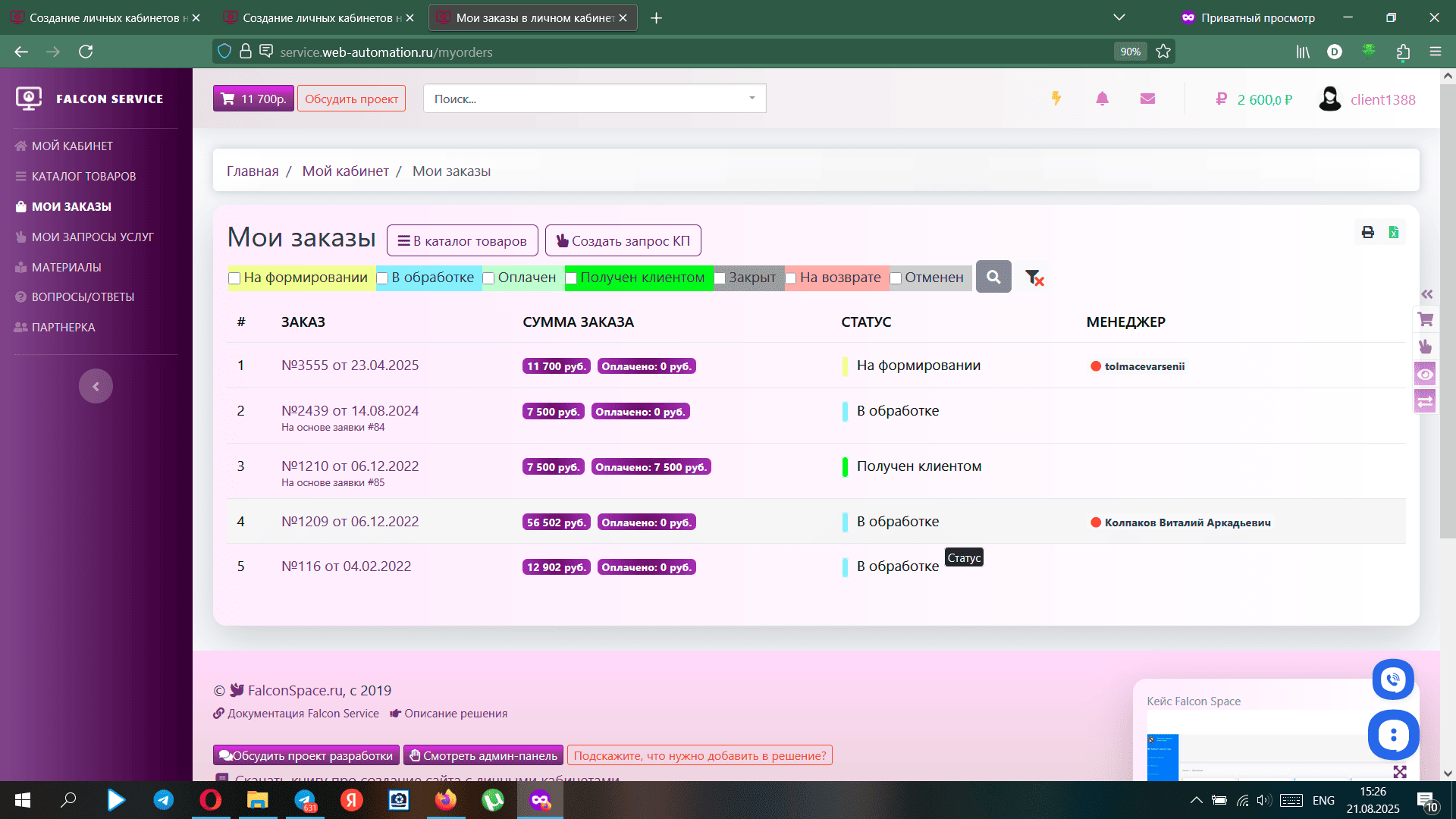Open the notifications bell icon
Image resolution: width=1456 pixels, height=819 pixels.
tap(1102, 99)
